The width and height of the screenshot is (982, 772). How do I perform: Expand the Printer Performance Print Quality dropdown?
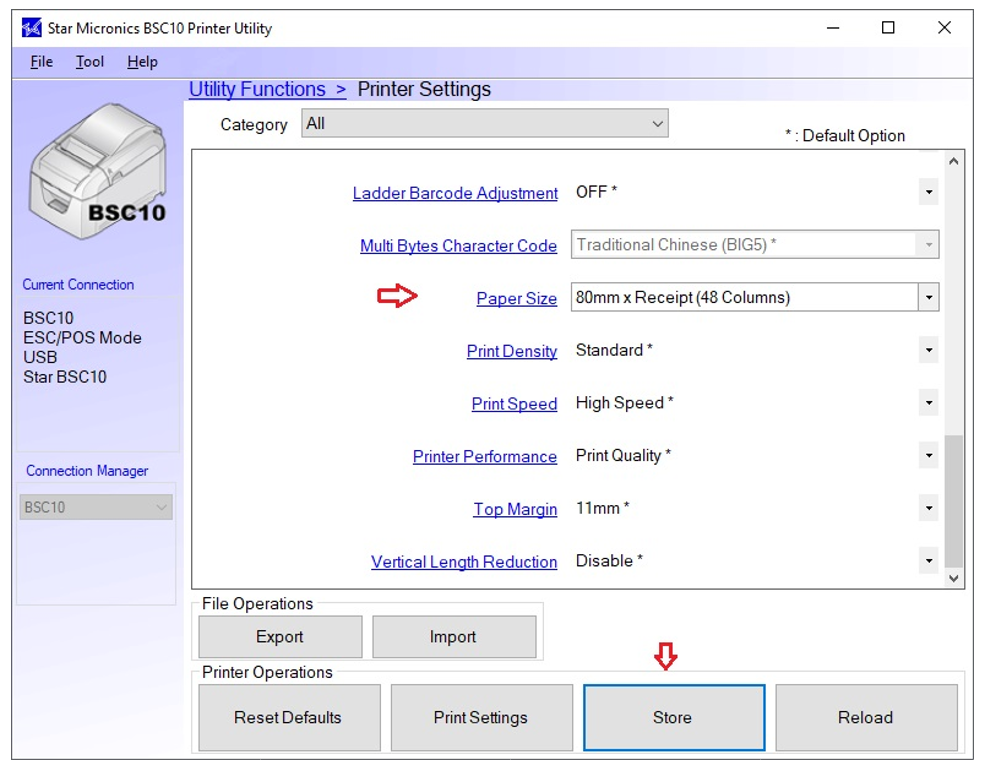coord(929,455)
